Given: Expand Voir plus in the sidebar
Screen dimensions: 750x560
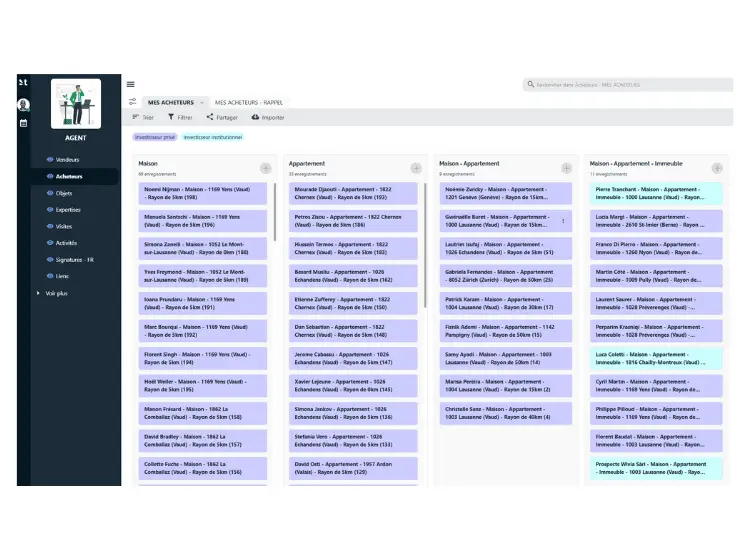Looking at the screenshot, I should tap(55, 293).
